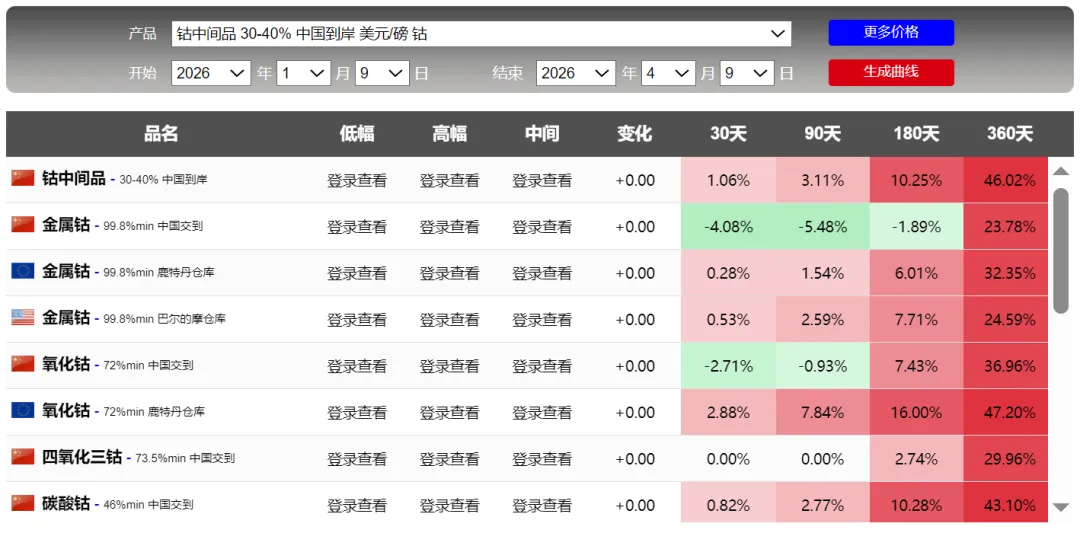
Task: Click scrollbar down arrow of price table
Action: click(x=1061, y=508)
